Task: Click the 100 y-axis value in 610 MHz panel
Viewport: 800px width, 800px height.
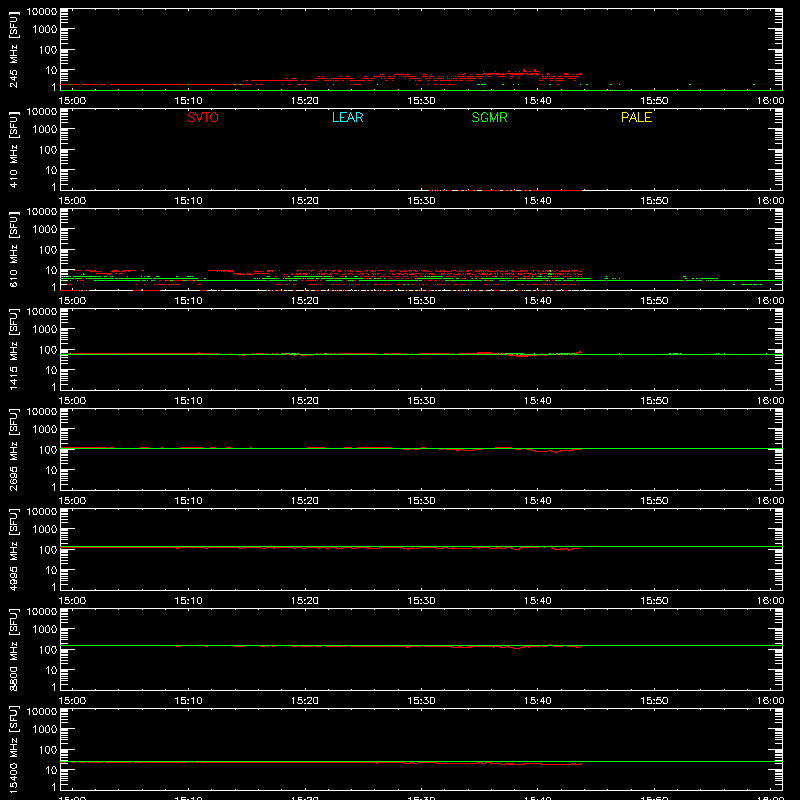Action: (48, 249)
